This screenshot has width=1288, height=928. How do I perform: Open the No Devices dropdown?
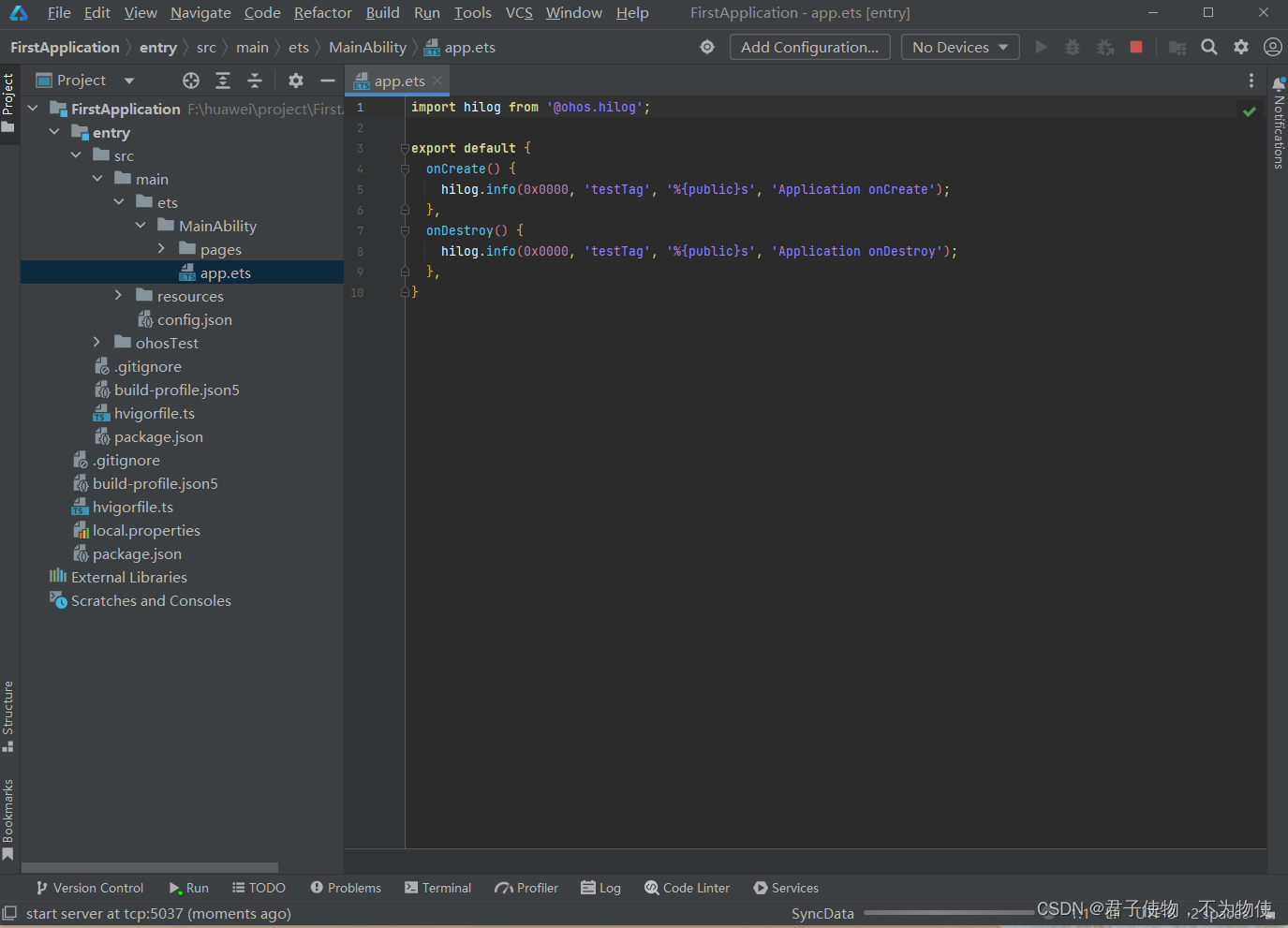[960, 47]
